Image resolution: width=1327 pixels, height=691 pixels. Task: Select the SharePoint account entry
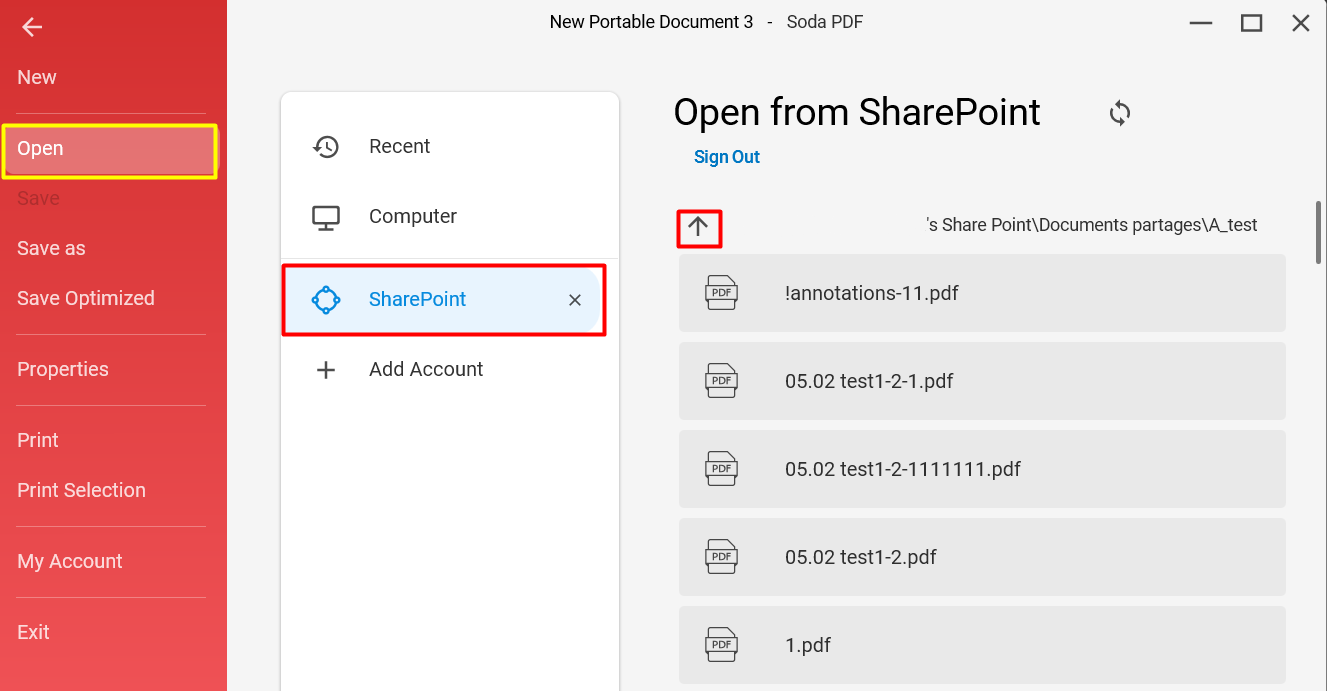(x=444, y=300)
